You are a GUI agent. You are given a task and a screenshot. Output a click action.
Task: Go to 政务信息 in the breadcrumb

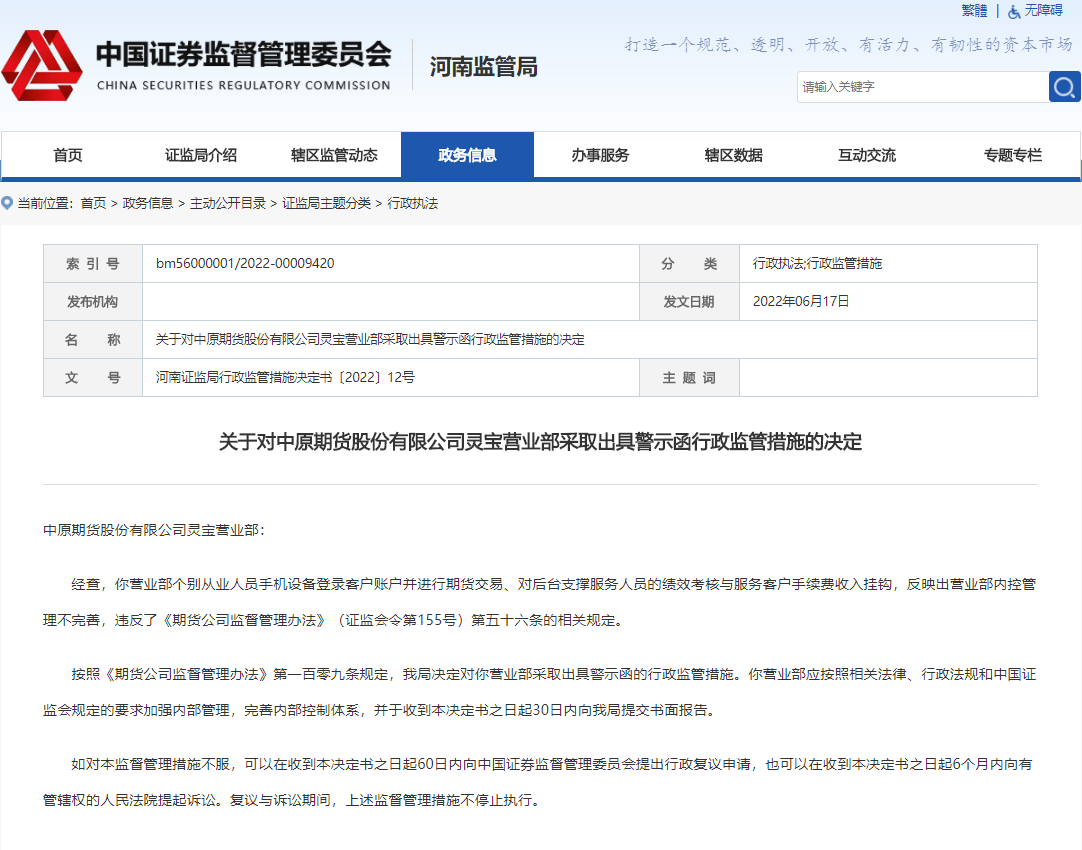pyautogui.click(x=148, y=203)
